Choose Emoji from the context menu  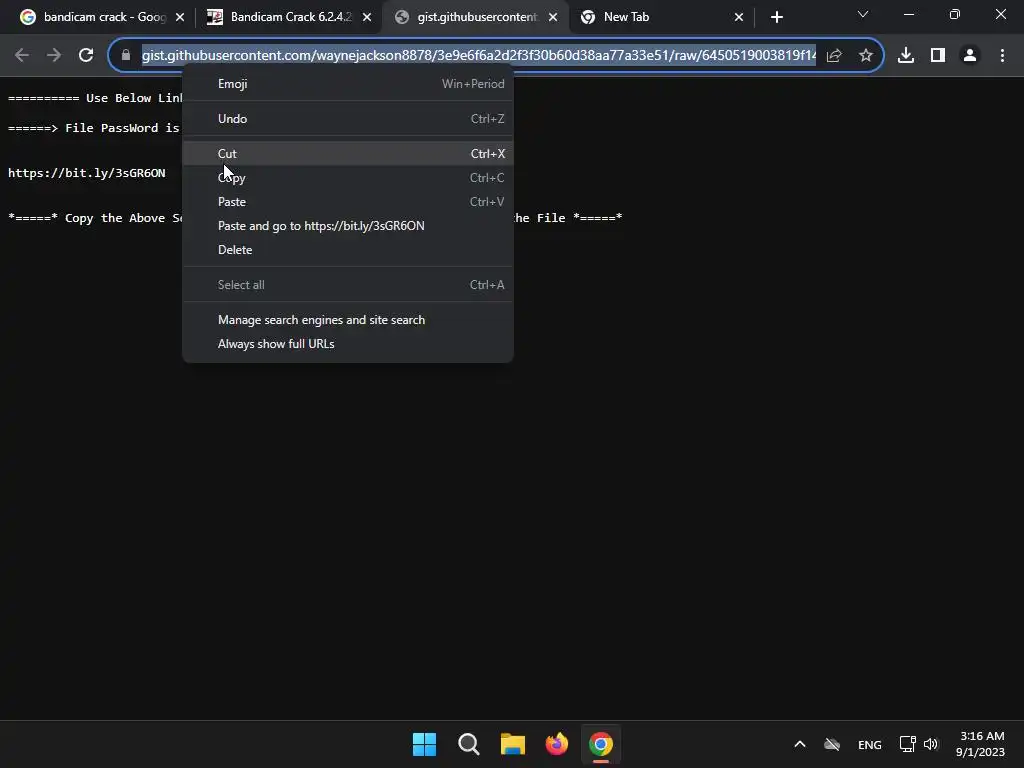click(348, 84)
